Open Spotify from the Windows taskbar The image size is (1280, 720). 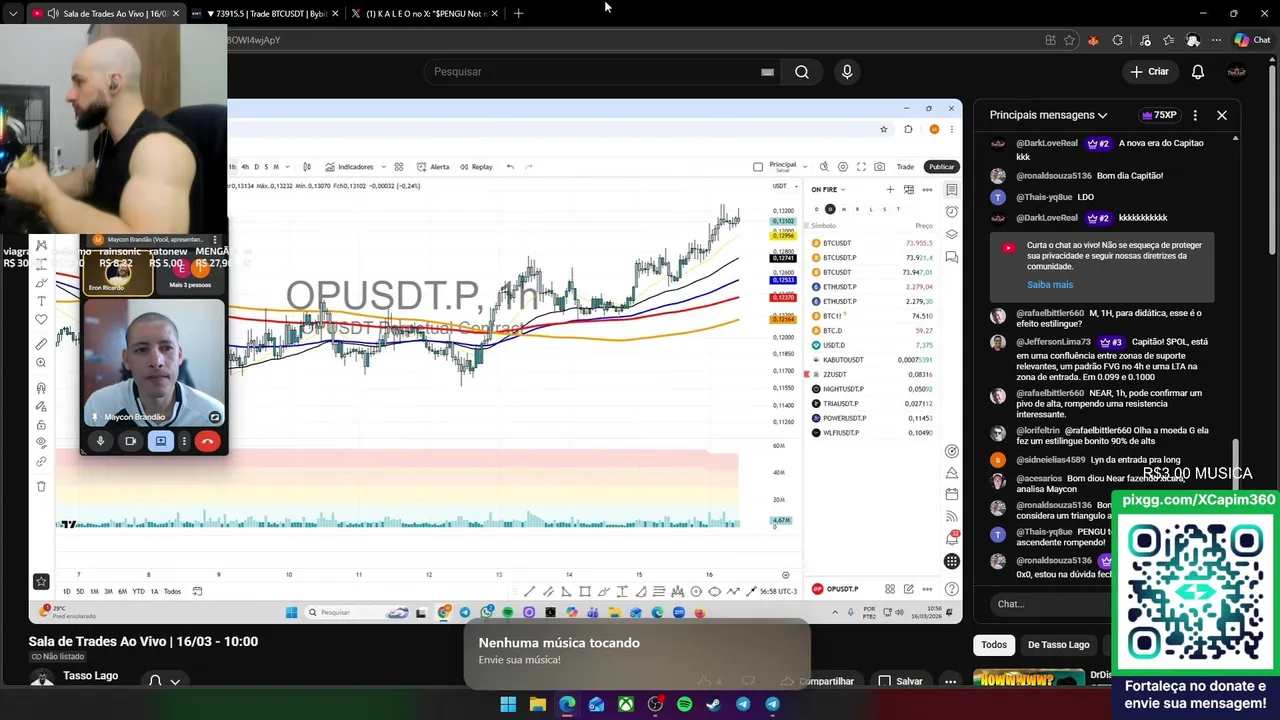(x=685, y=704)
